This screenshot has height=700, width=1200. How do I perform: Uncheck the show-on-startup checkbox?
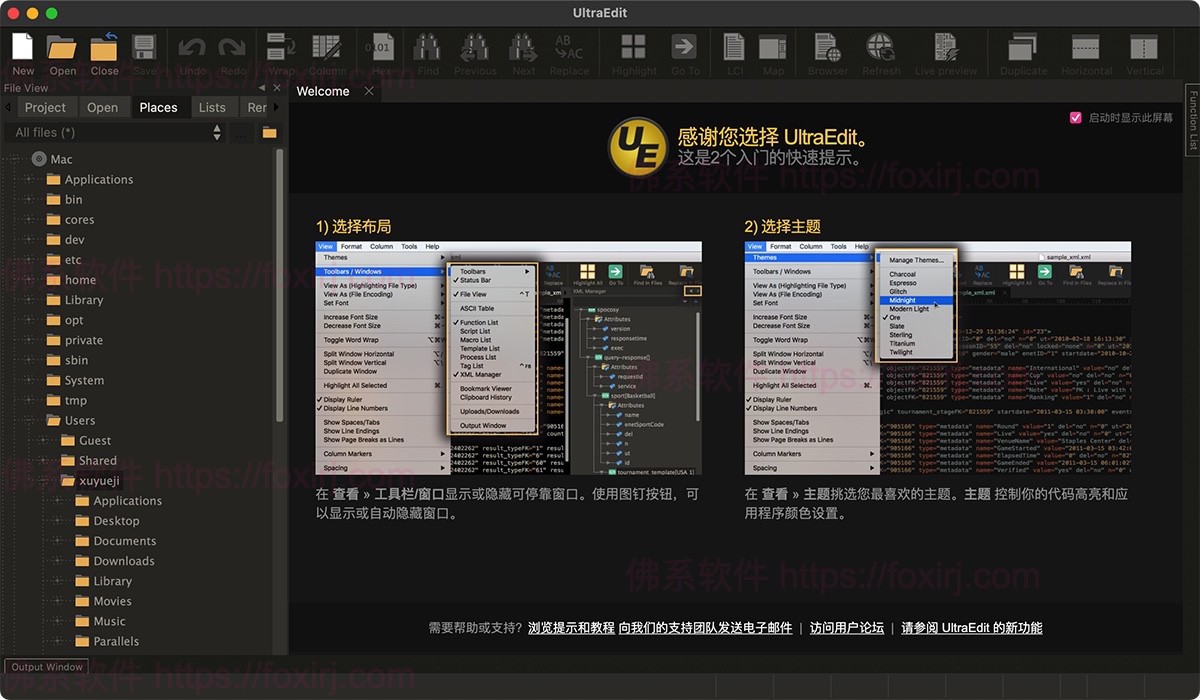click(x=1076, y=117)
